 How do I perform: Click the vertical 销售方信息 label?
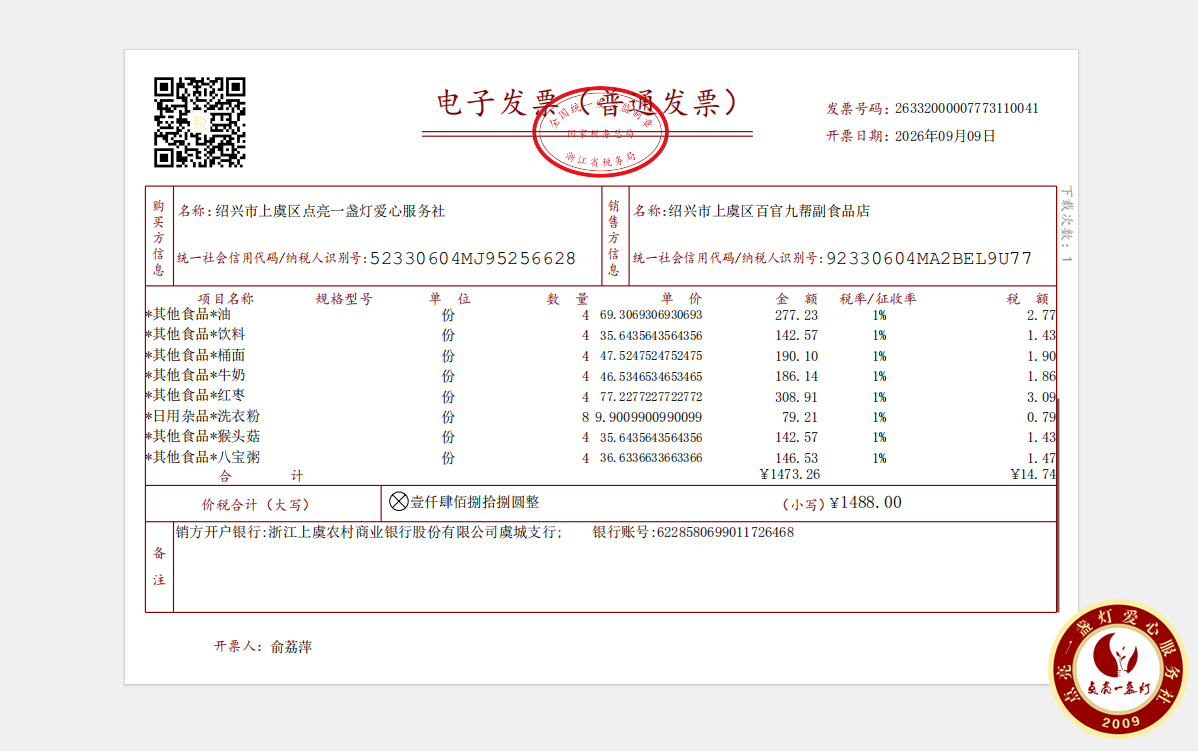point(614,238)
